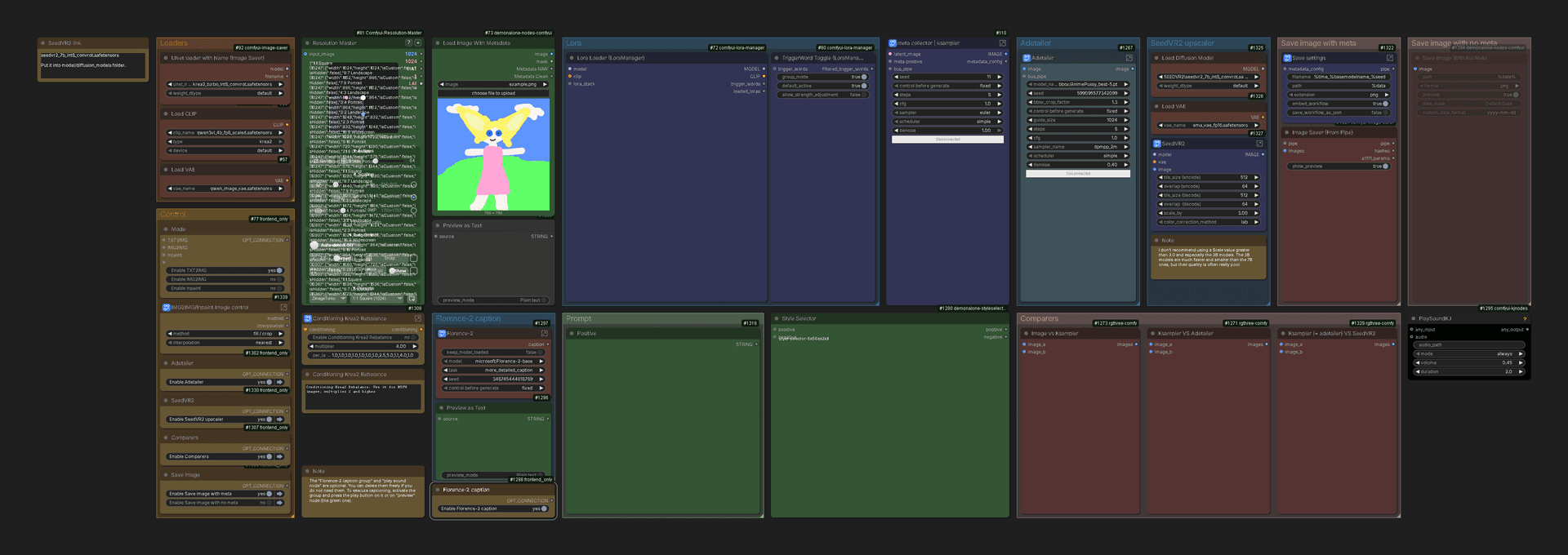Open vae_name dropdown showing qwen_image_vae.safetensors
Image resolution: width=1568 pixels, height=555 pixels.
tap(225, 189)
